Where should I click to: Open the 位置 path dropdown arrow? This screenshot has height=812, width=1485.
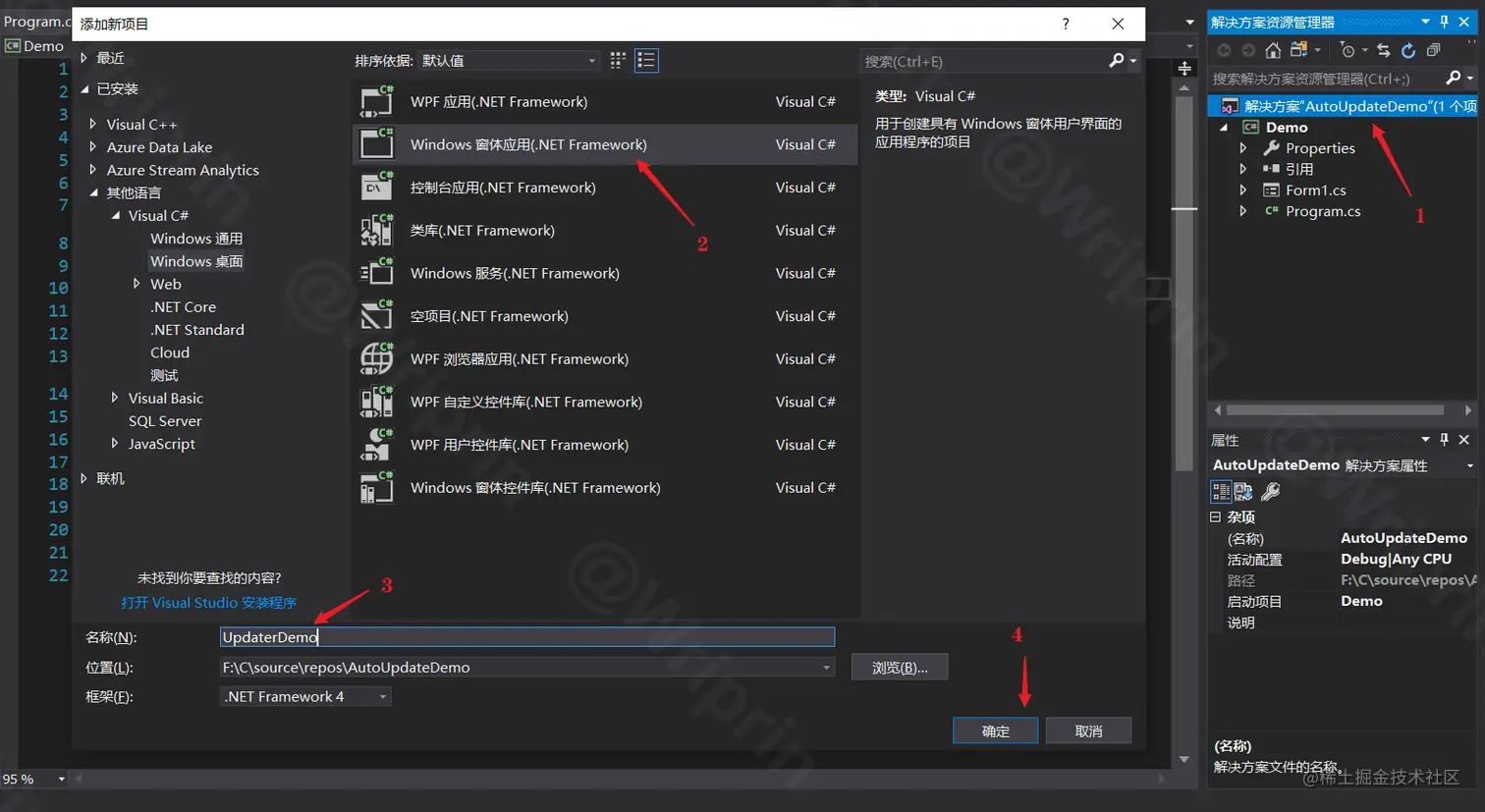(x=827, y=668)
